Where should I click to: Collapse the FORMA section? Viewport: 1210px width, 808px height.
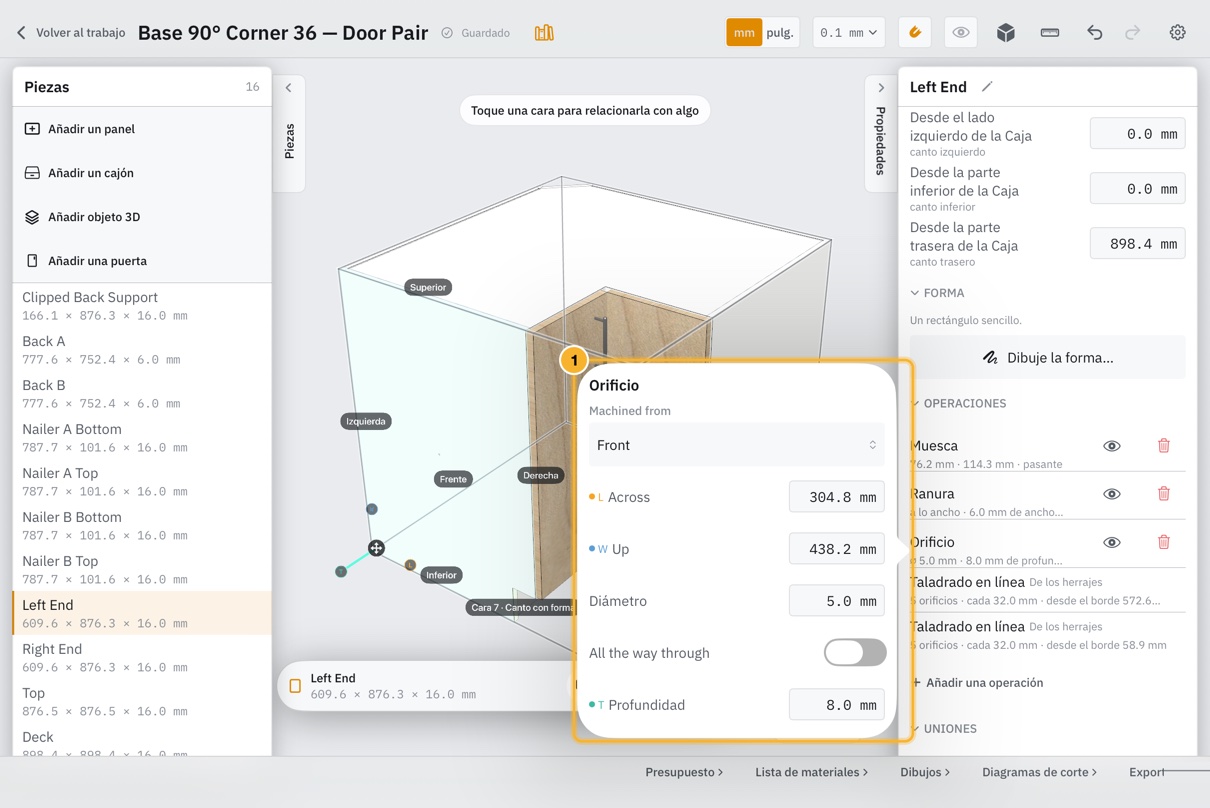937,293
